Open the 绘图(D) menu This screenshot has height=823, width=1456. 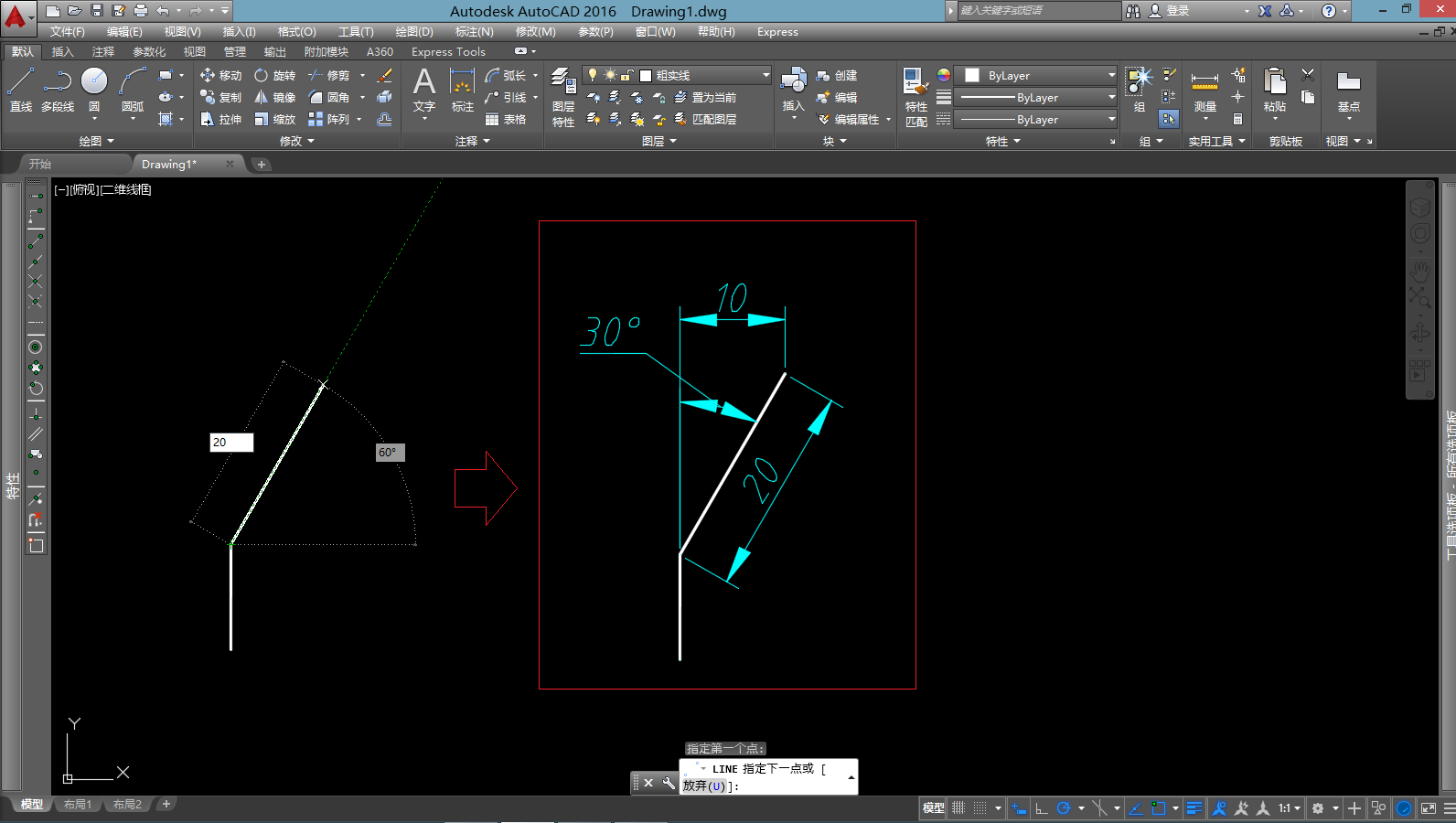point(414,32)
